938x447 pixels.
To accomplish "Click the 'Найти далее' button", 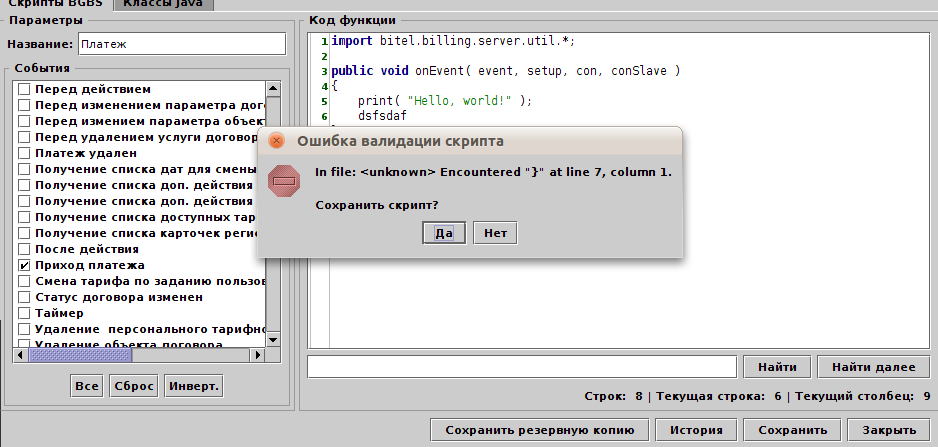I will coord(873,367).
